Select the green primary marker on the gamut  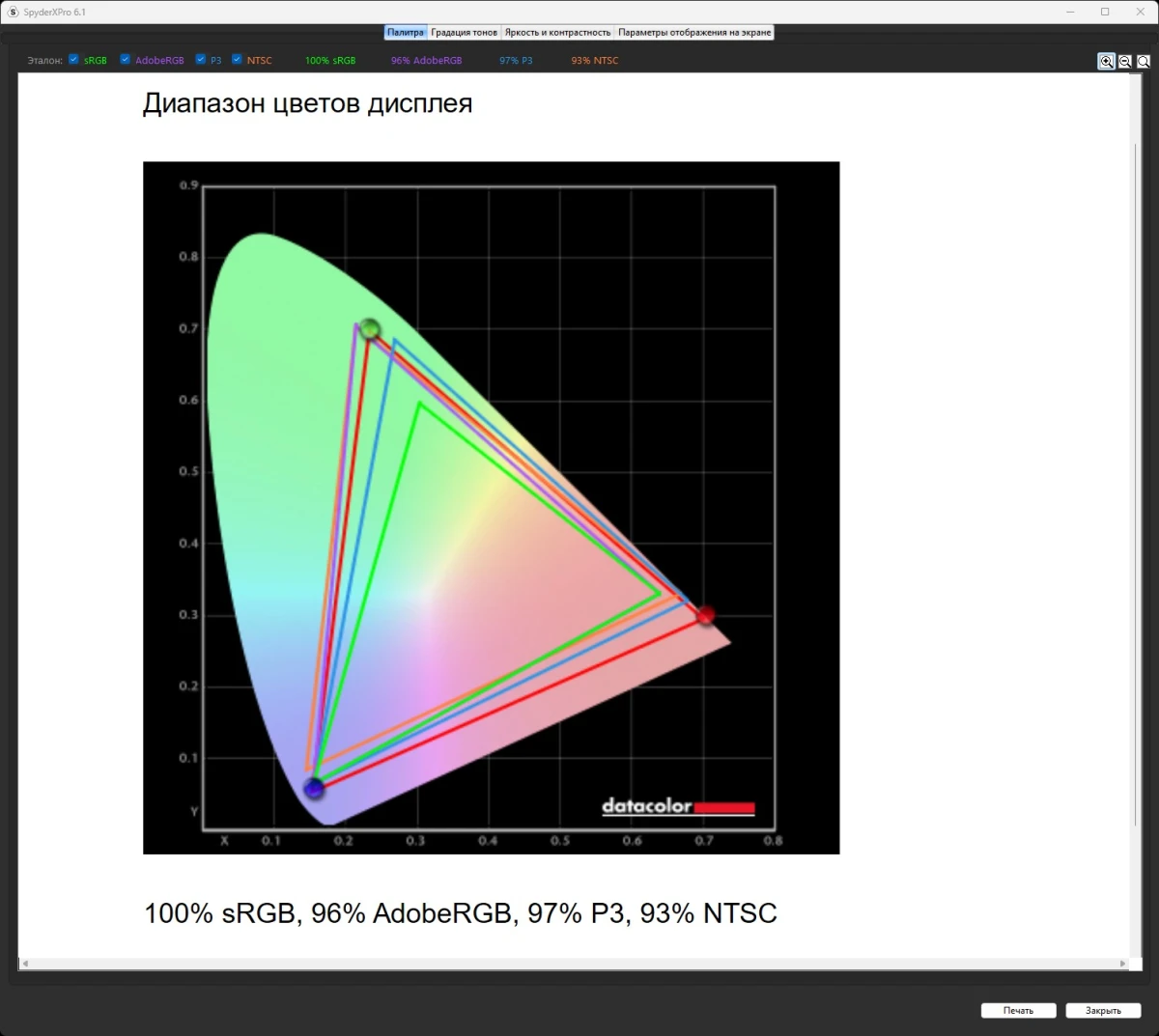pos(370,329)
